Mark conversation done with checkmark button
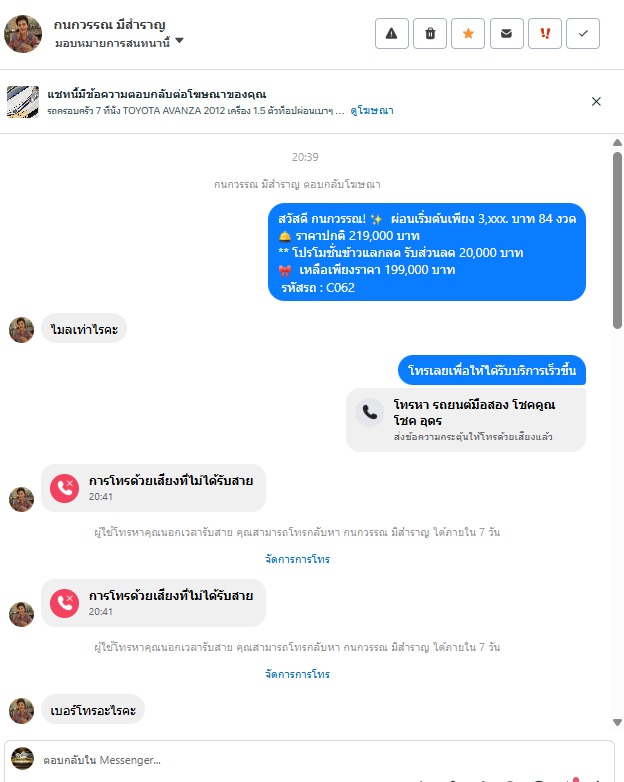This screenshot has height=782, width=624. point(583,33)
